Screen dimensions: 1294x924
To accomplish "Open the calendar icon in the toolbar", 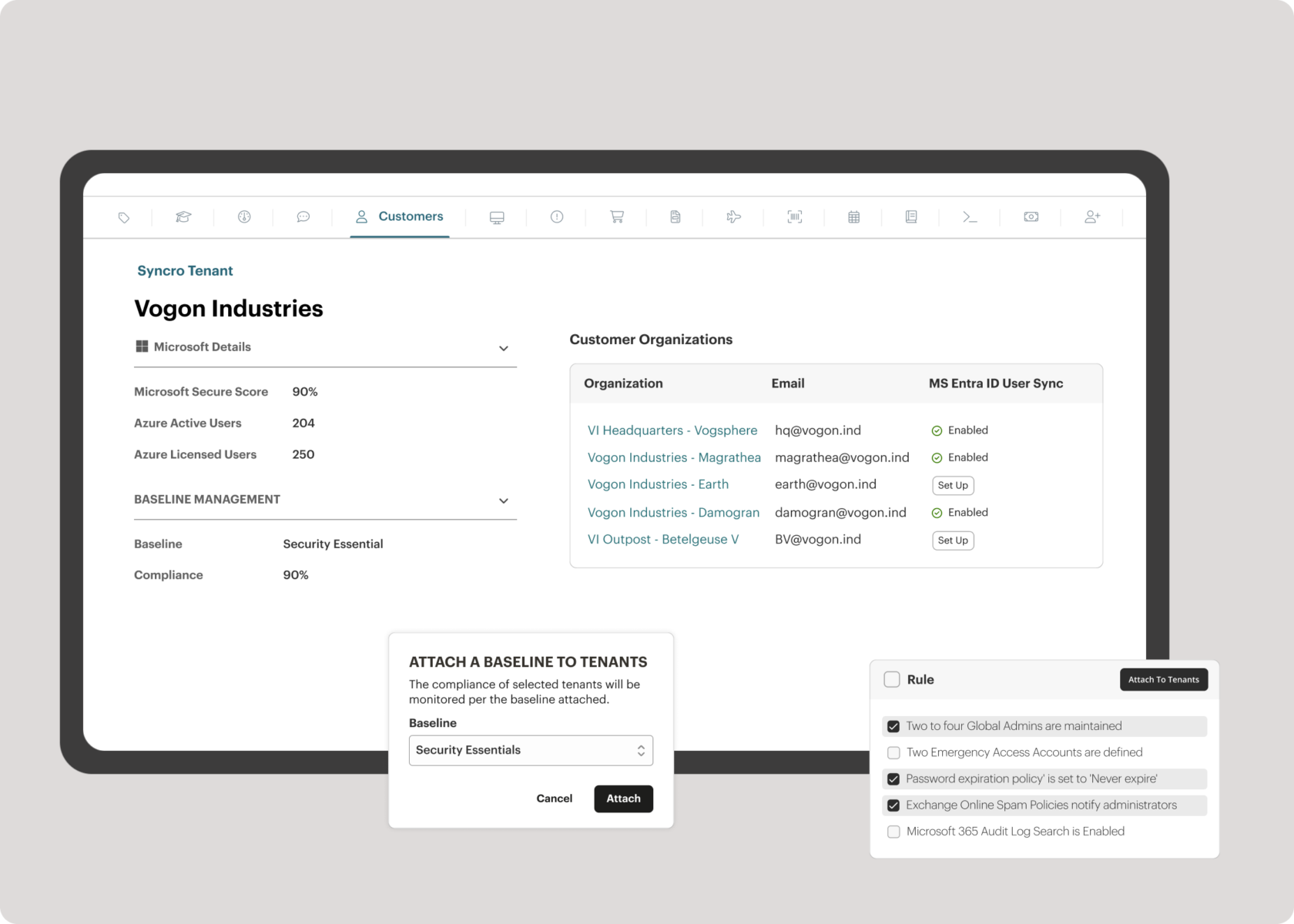I will click(x=853, y=217).
